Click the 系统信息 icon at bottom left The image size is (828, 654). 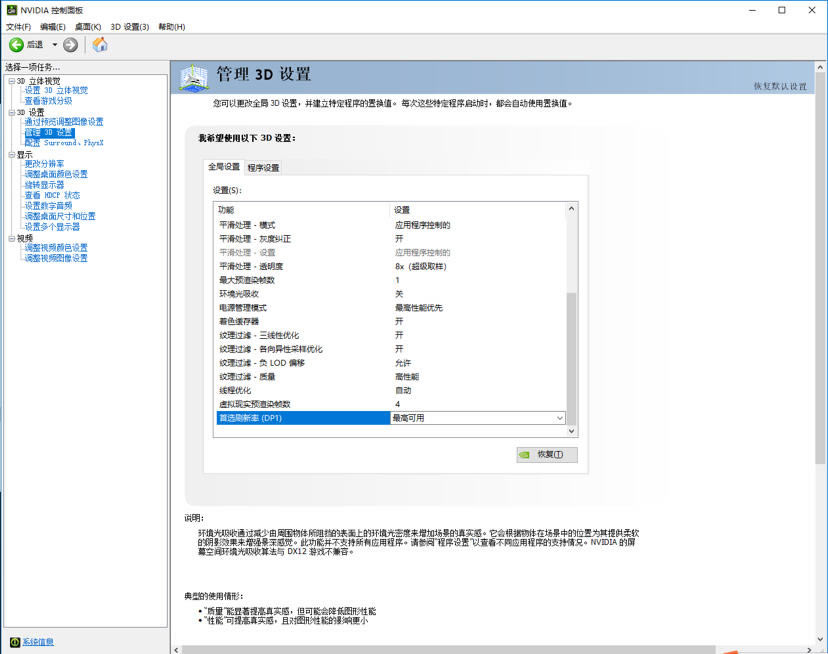tap(15, 642)
